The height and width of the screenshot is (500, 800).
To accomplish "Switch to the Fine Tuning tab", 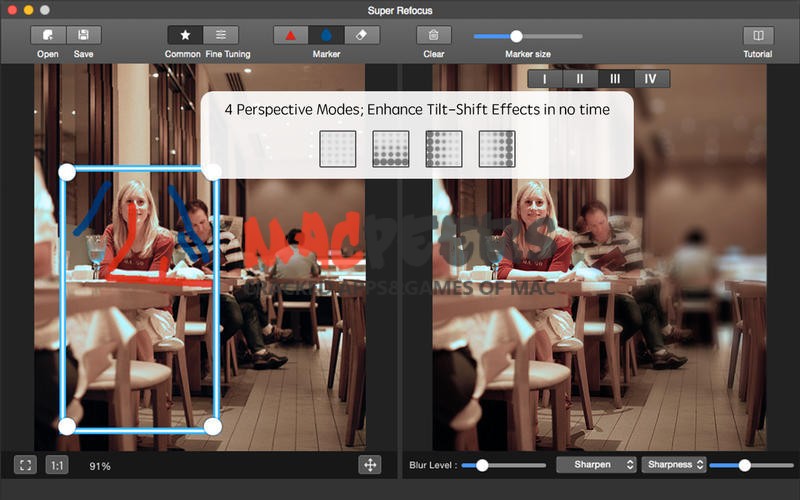I will pos(221,35).
